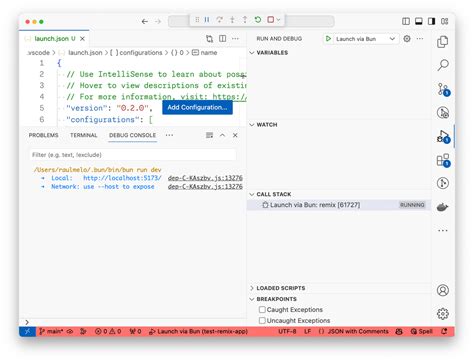The image size is (474, 362).
Task: Open Customize Layout options
Action: (x=445, y=21)
